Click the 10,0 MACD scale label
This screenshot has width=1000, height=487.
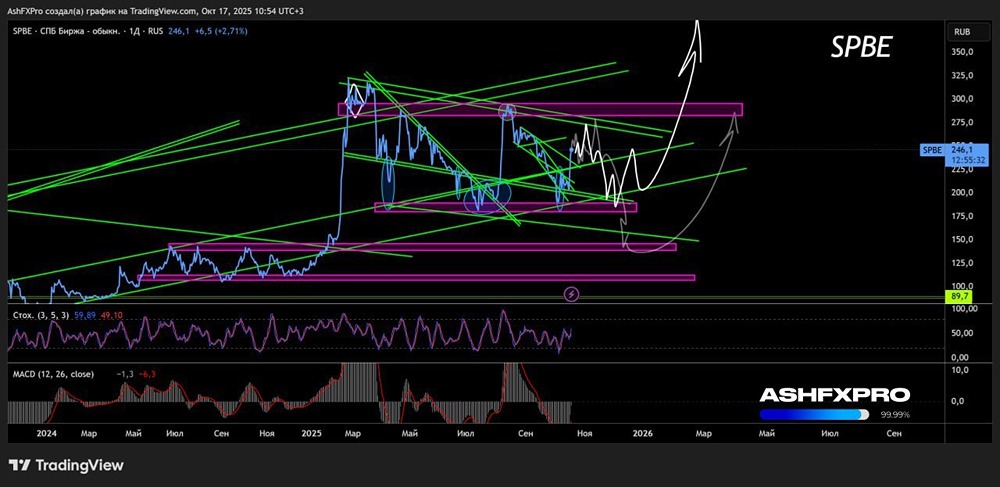coord(962,370)
